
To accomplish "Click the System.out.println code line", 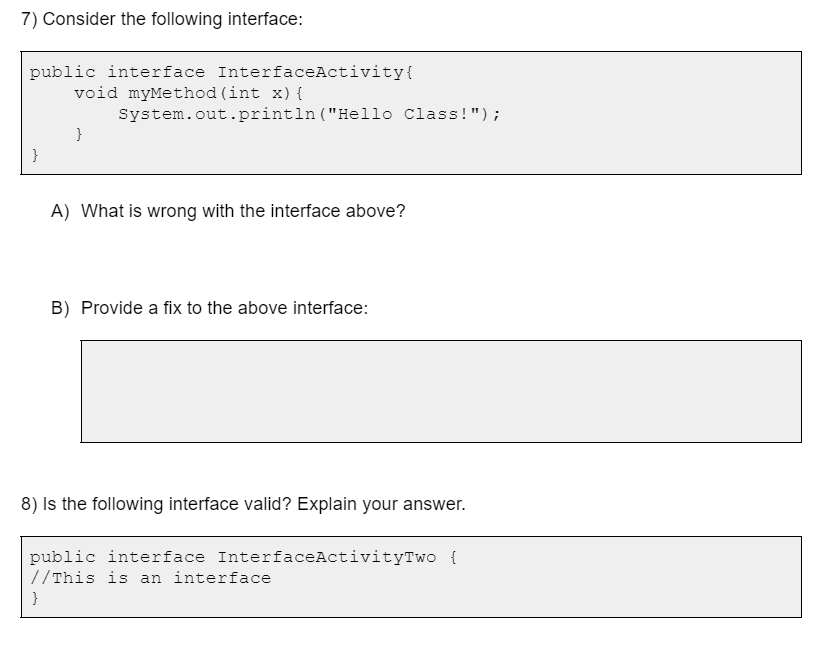I will pos(309,114).
